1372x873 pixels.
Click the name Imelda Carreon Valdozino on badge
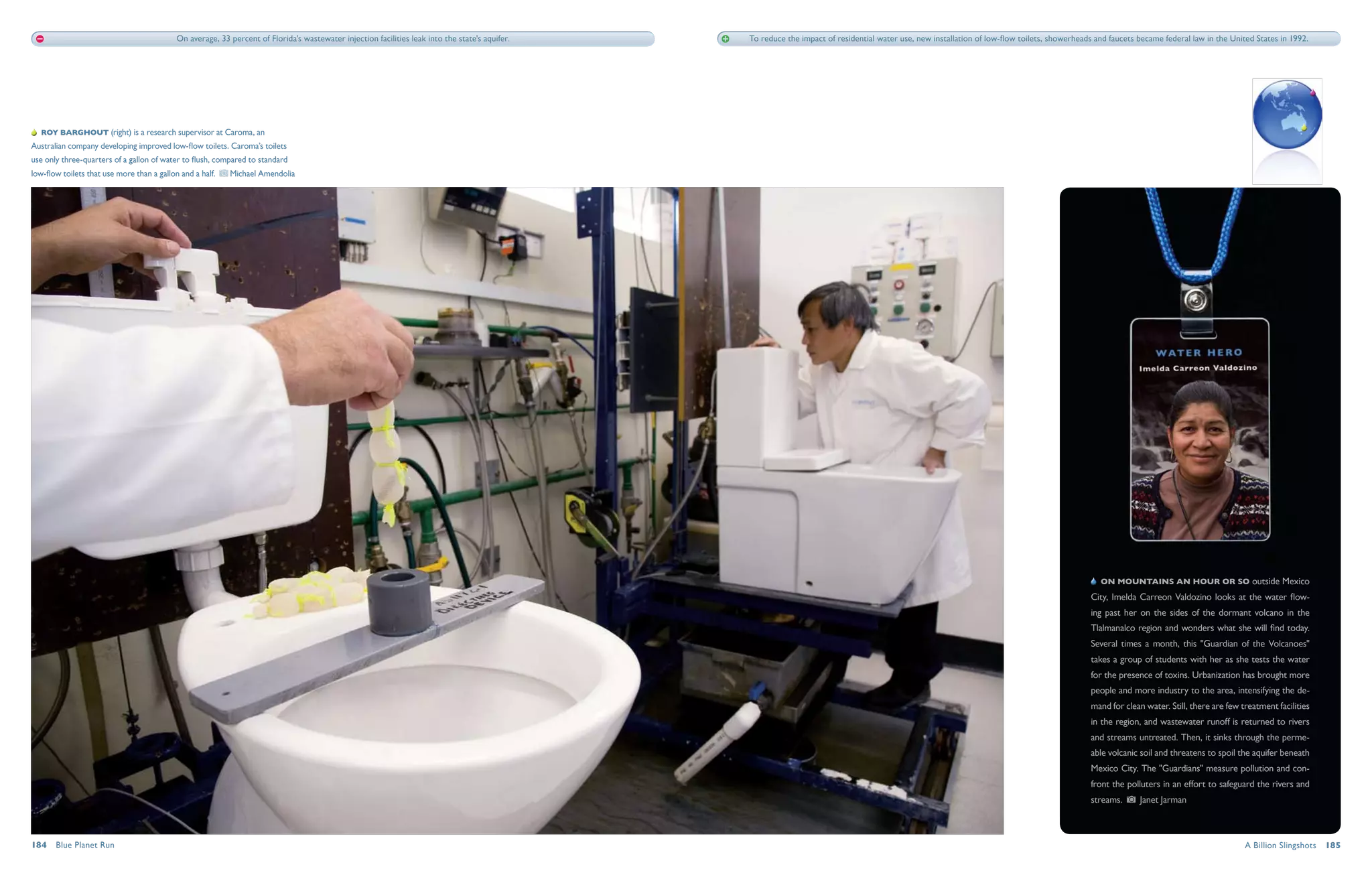click(1198, 368)
